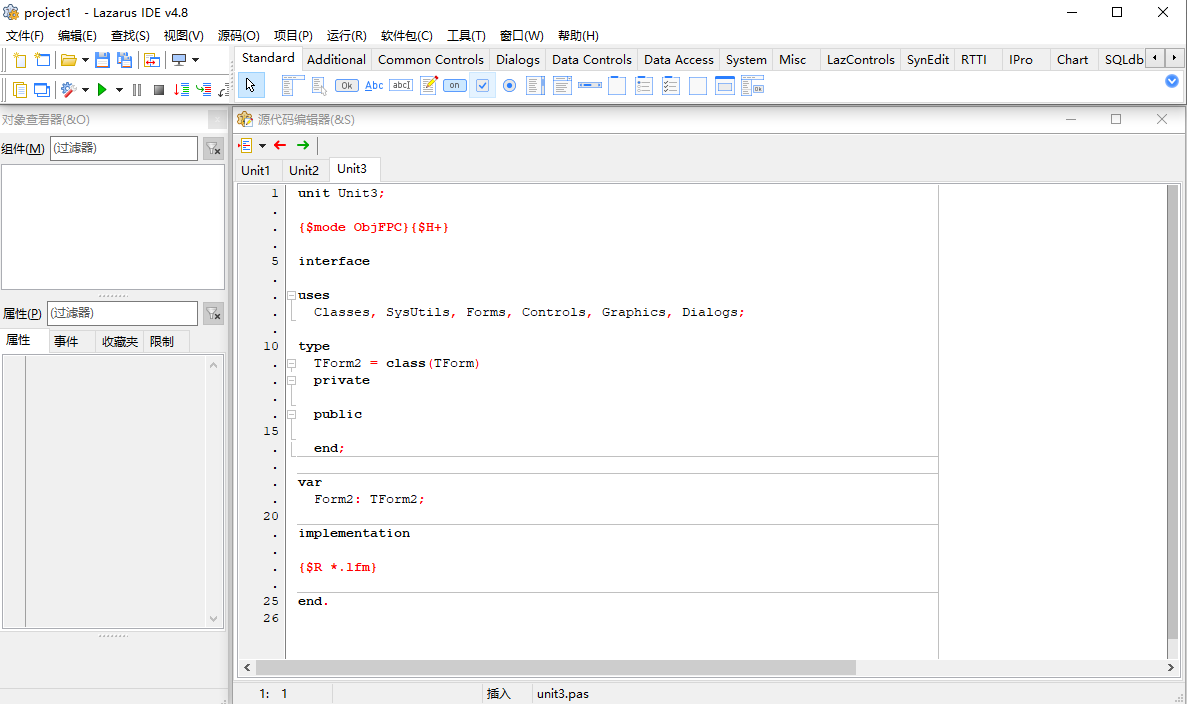1187x704 pixels.
Task: Pick the TRadioButton component in palette
Action: pos(509,86)
